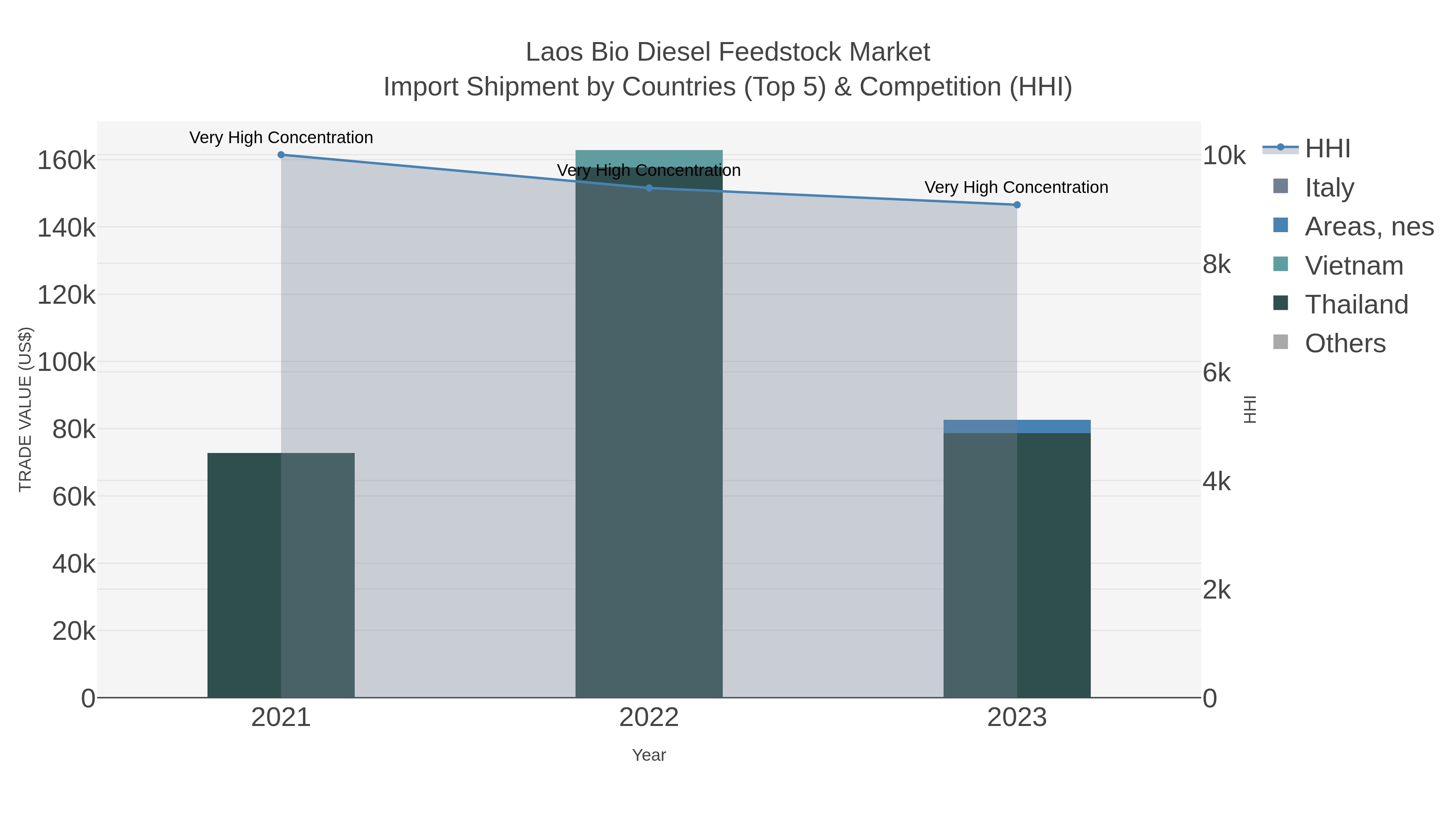Click the 100k left axis tick label
This screenshot has height=819, width=1456.
pyautogui.click(x=66, y=362)
